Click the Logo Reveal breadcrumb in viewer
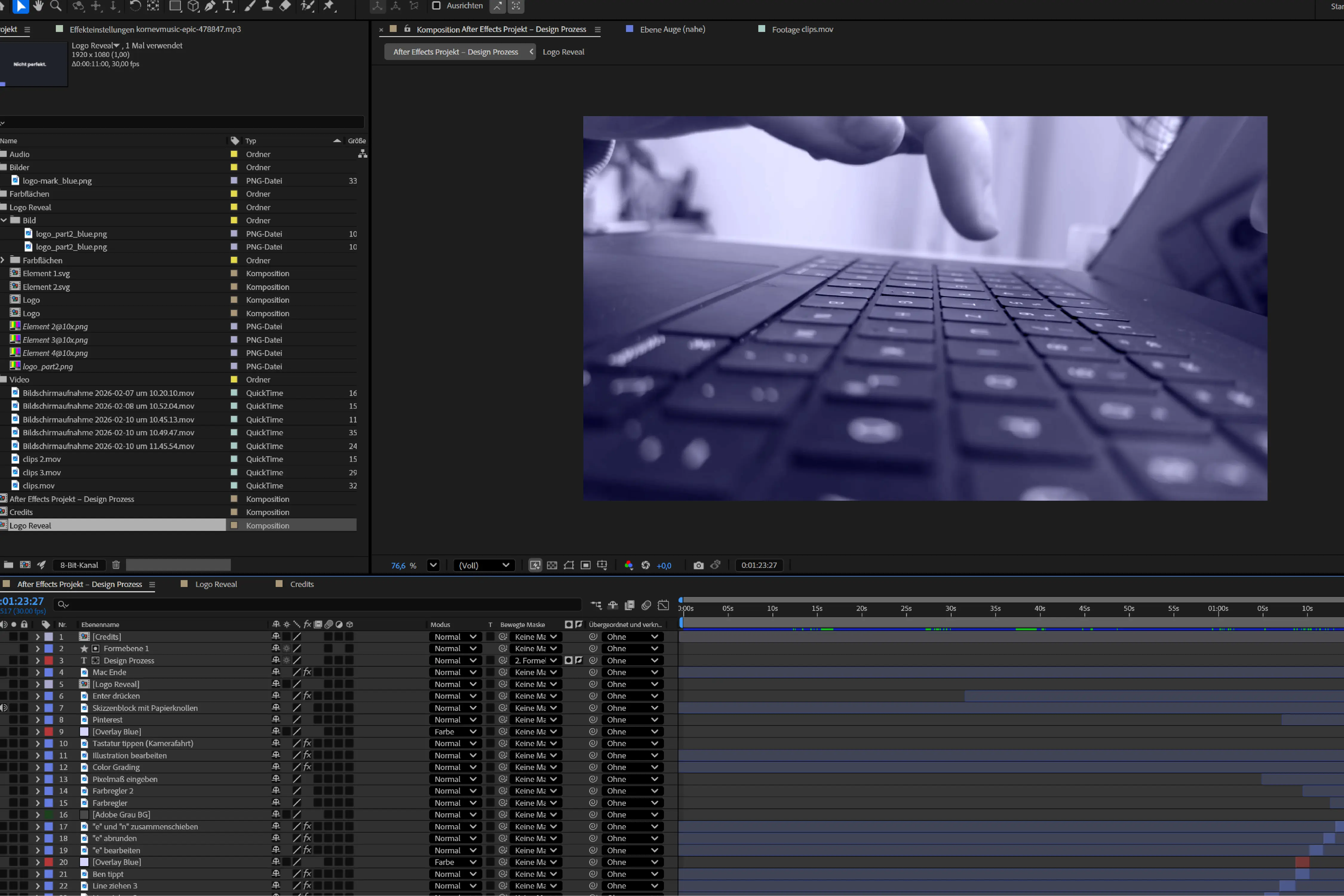Screen dimensions: 1344x896 point(563,52)
